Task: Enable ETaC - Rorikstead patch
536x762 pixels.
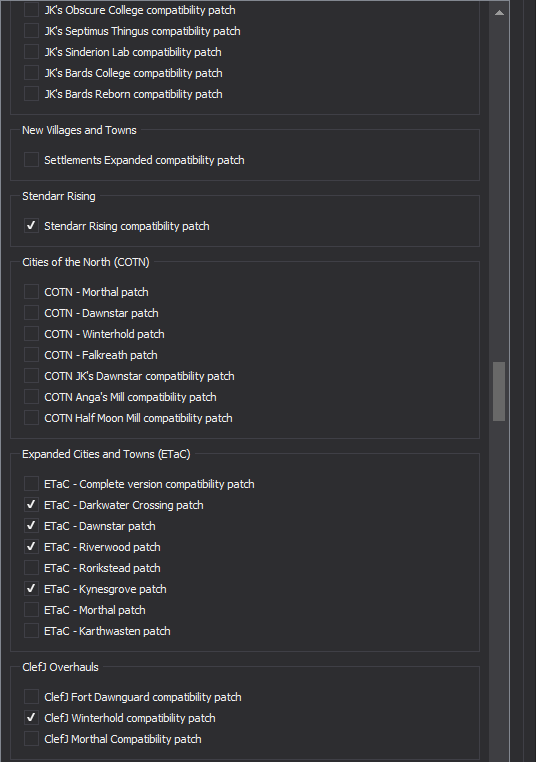Action: [32, 568]
